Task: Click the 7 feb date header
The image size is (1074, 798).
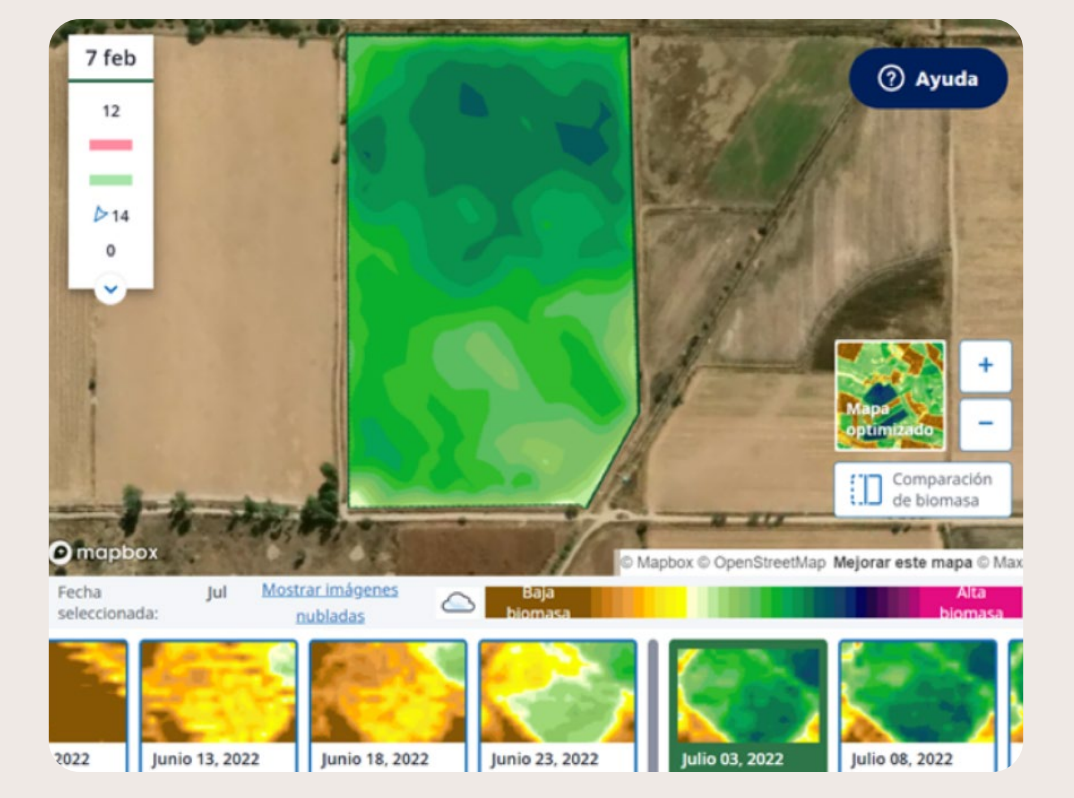Action: [111, 57]
